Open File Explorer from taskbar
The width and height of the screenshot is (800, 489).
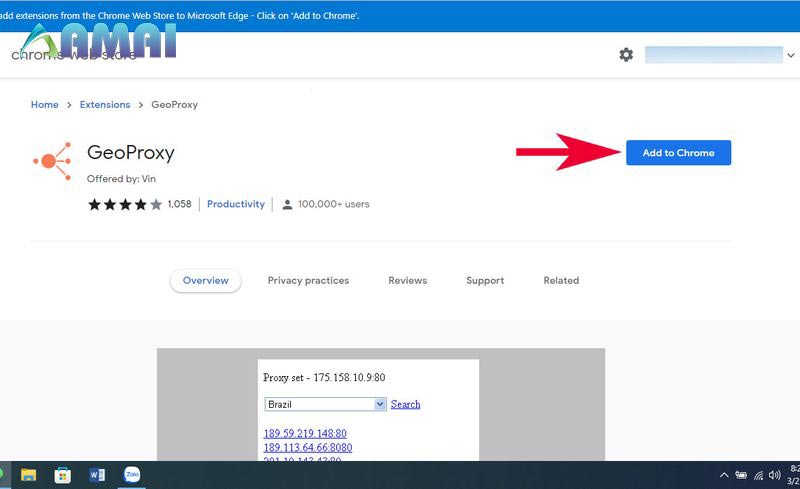[x=29, y=475]
